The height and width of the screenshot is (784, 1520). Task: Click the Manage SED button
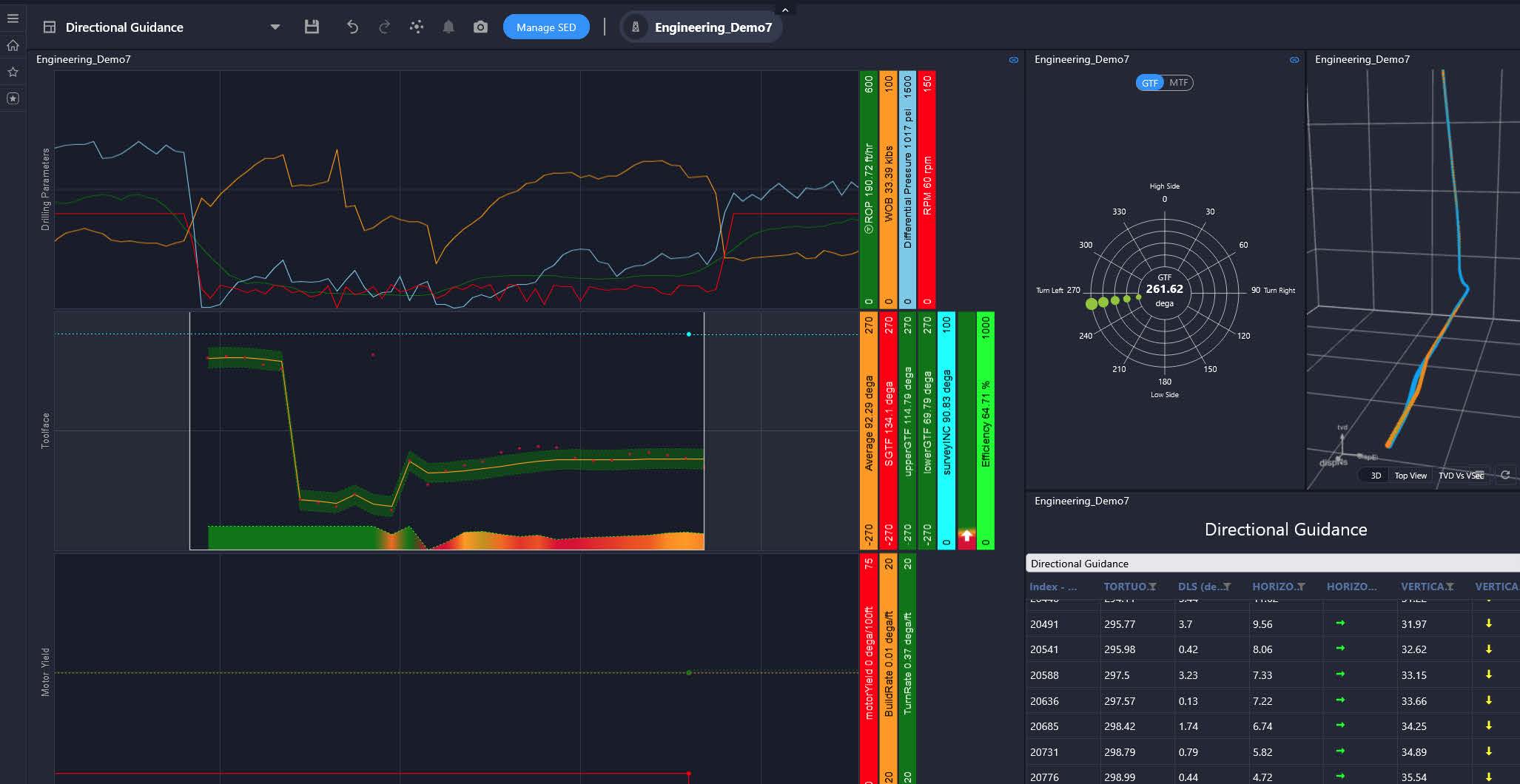pos(546,27)
